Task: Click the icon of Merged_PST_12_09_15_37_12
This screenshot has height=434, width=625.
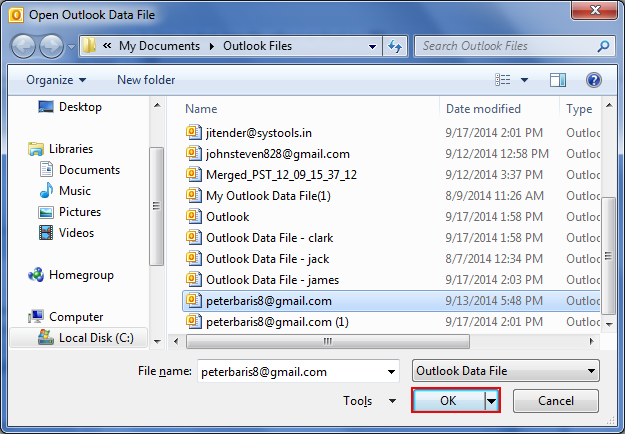Action: tap(194, 175)
